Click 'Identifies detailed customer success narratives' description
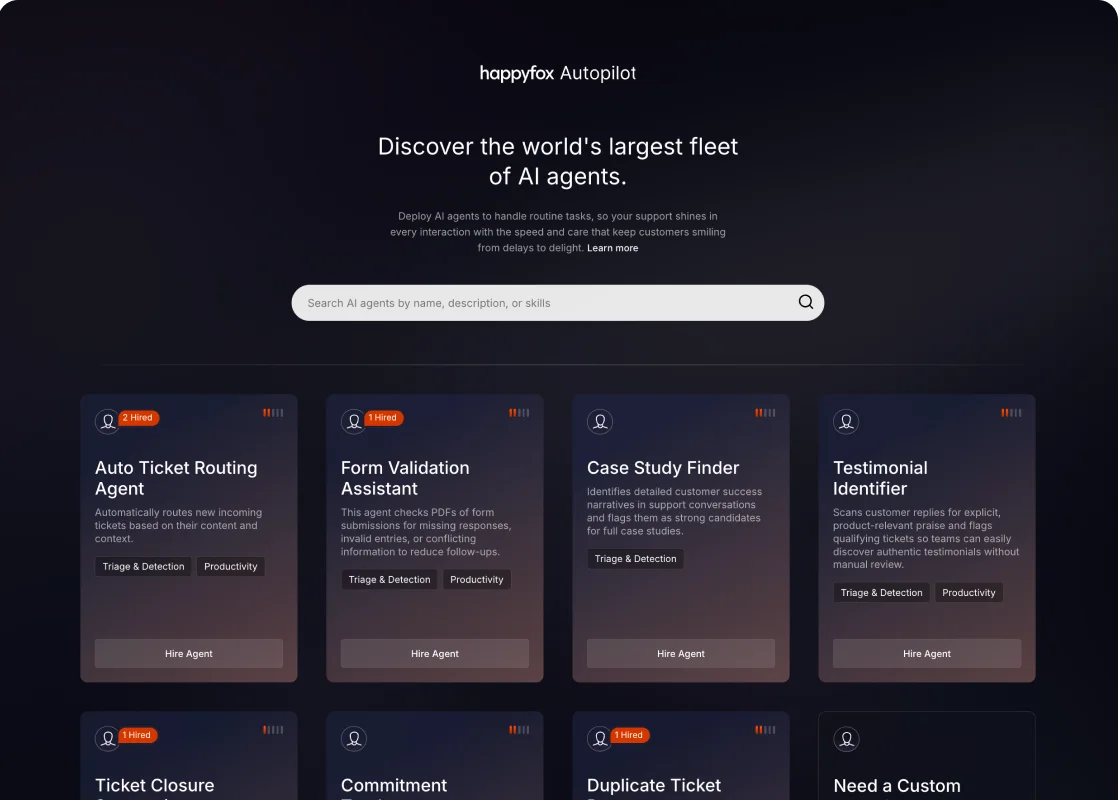The width and height of the screenshot is (1118, 800). point(674,511)
